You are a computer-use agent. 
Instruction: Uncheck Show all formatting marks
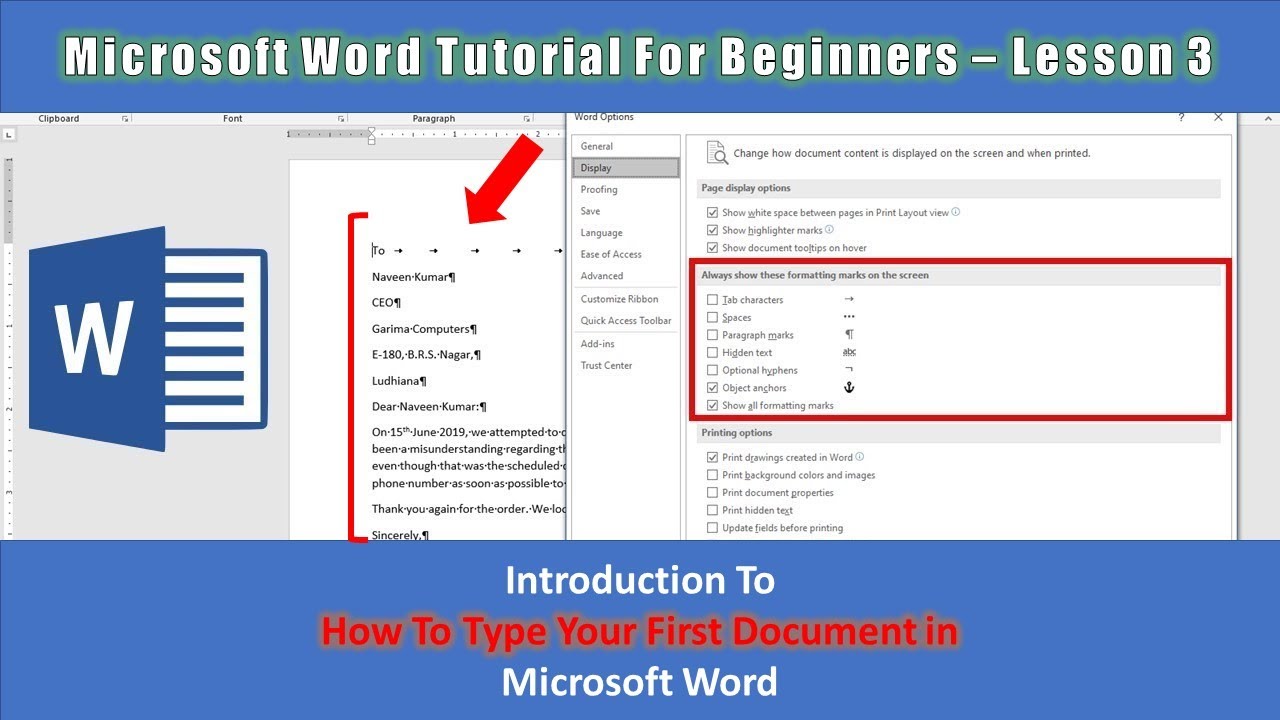click(712, 406)
